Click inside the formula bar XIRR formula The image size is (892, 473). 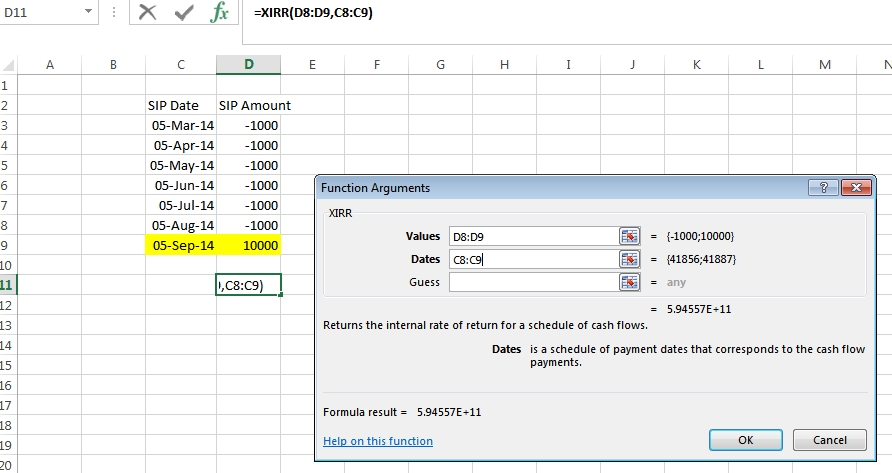pos(313,12)
